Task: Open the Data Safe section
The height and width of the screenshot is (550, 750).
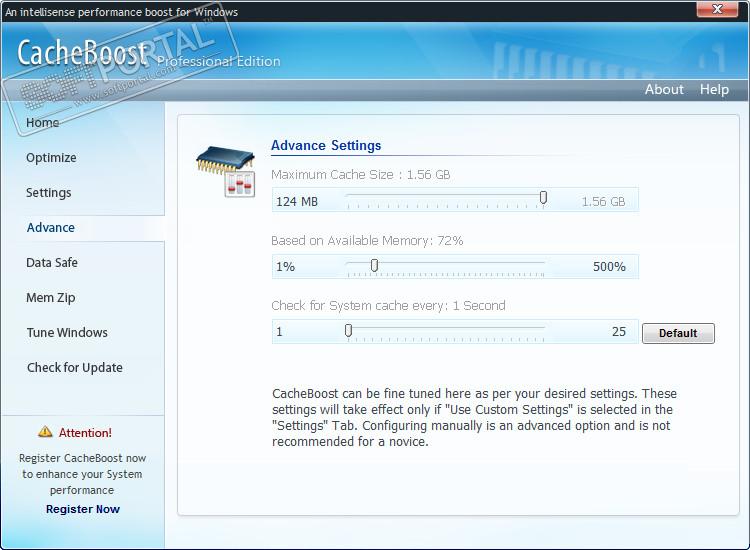Action: 52,263
